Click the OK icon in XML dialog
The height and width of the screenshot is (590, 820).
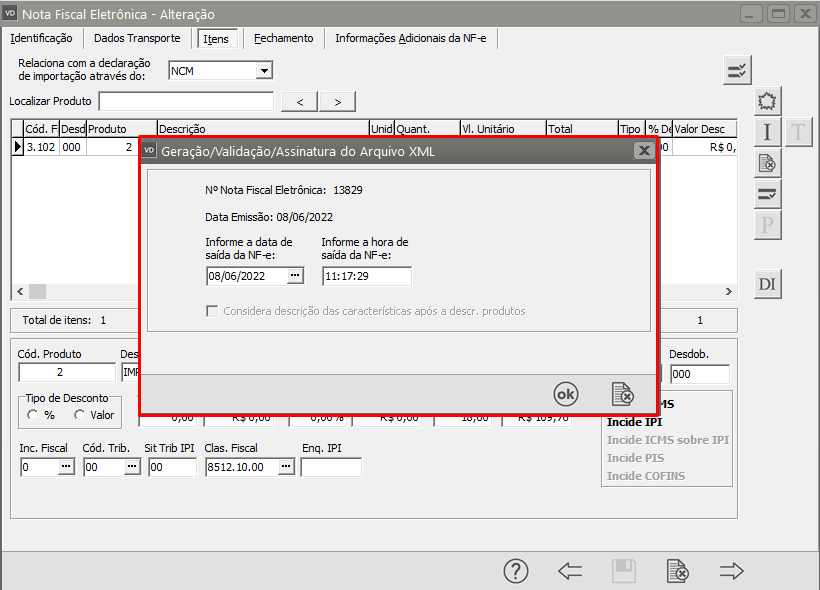[x=566, y=394]
